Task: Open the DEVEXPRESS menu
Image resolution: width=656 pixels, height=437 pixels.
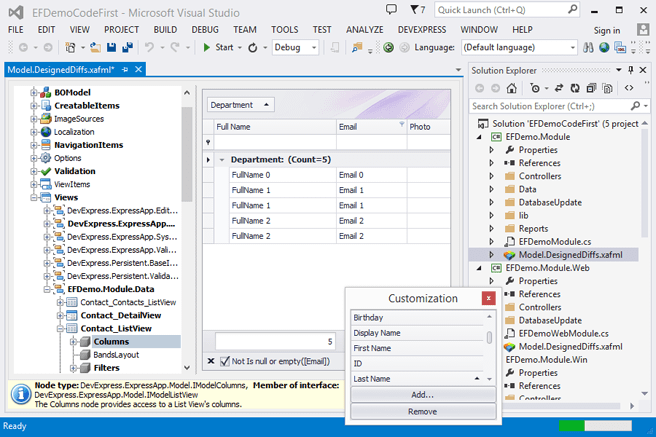Action: pos(424,30)
